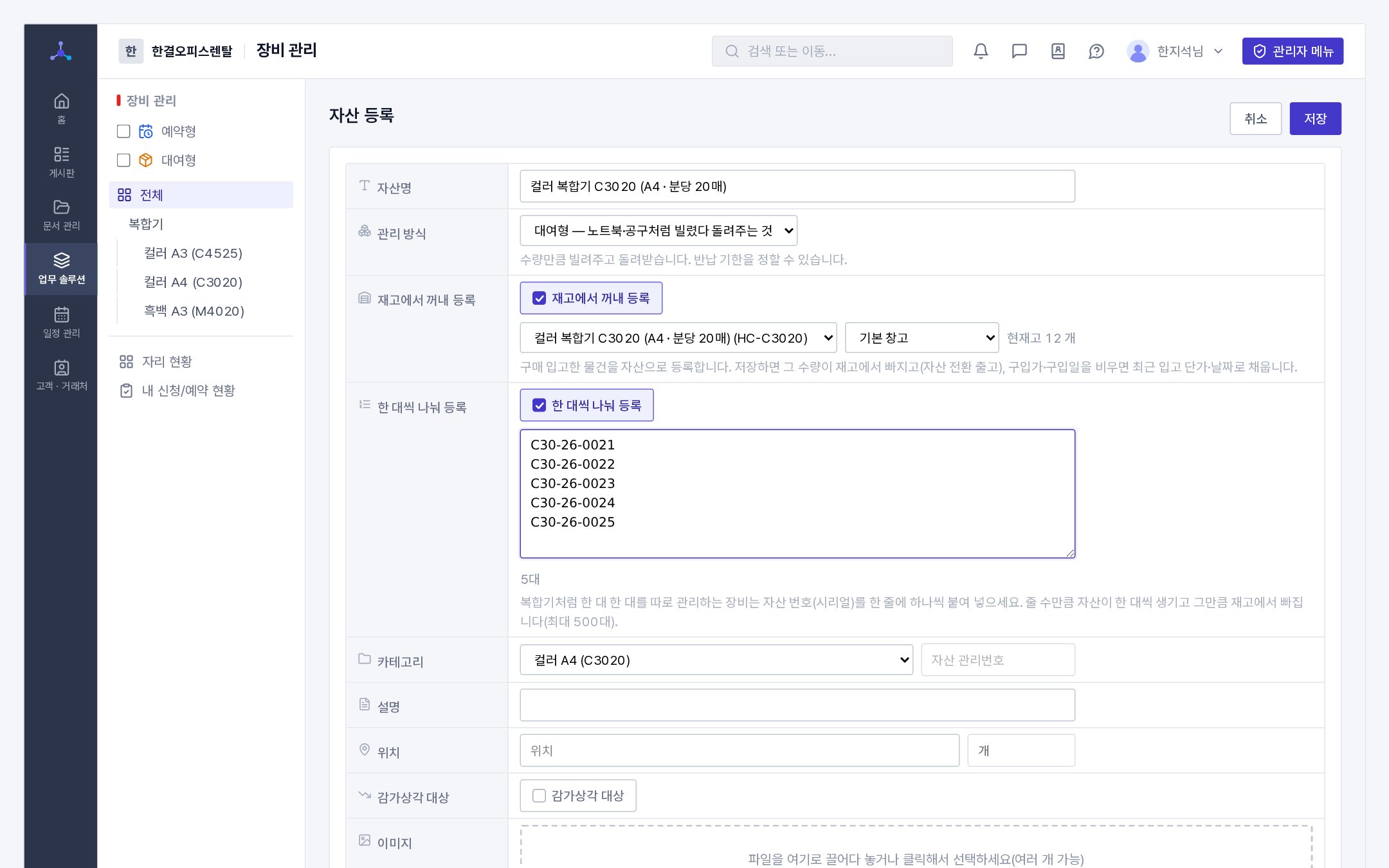Click the 자산명 text-type icon

click(x=365, y=185)
